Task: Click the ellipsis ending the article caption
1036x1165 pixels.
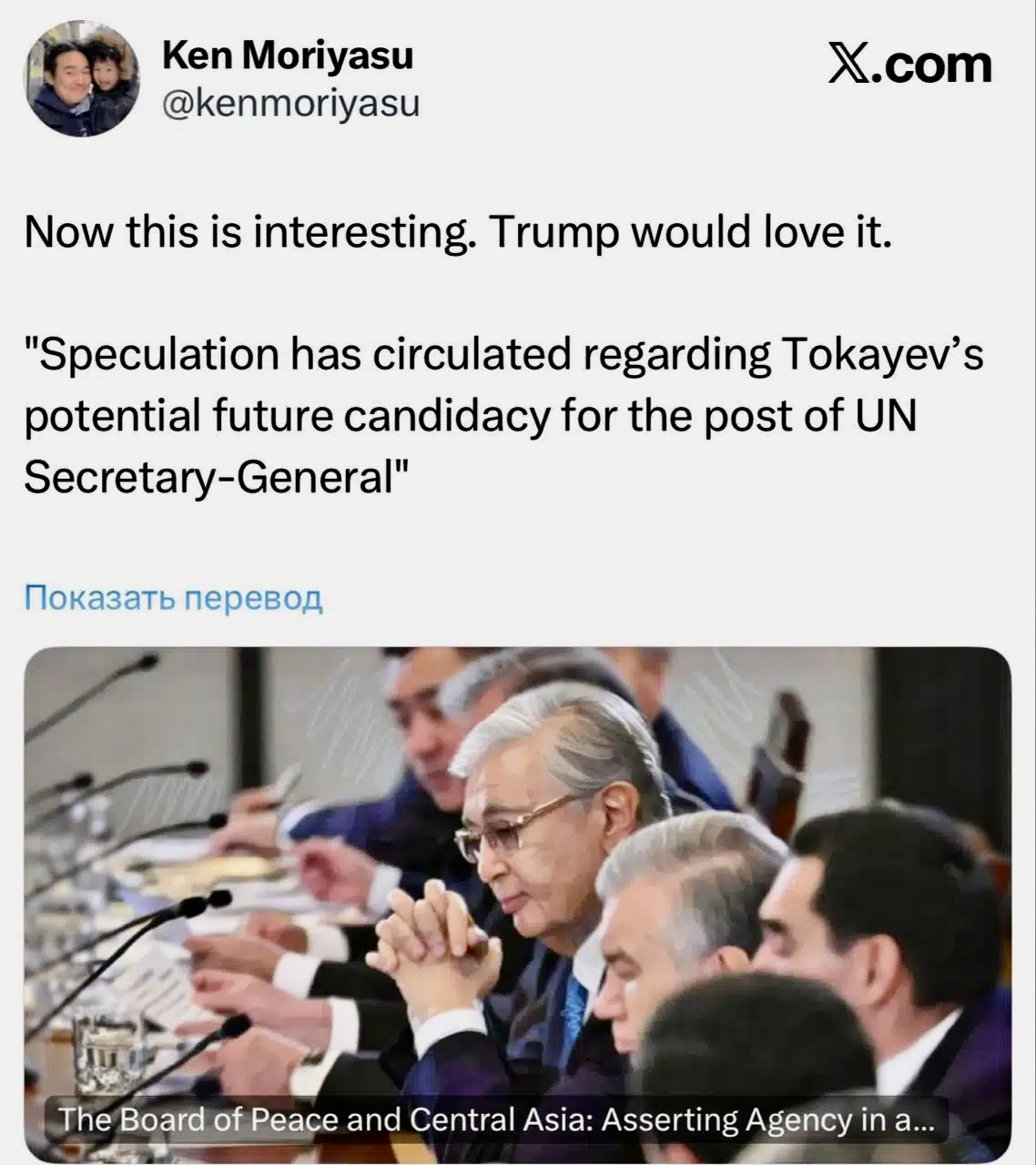Action: point(922,1120)
